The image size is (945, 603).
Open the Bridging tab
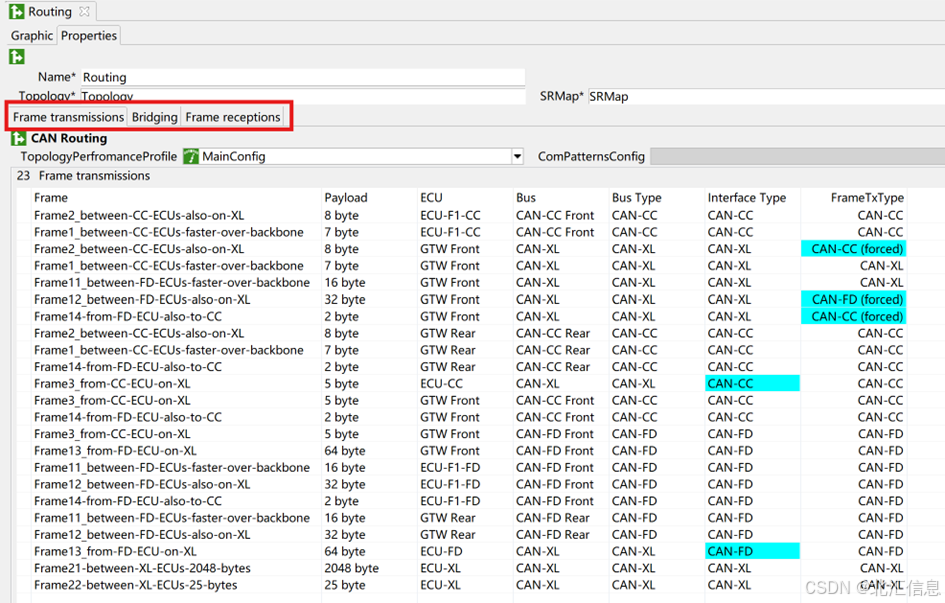pos(155,117)
